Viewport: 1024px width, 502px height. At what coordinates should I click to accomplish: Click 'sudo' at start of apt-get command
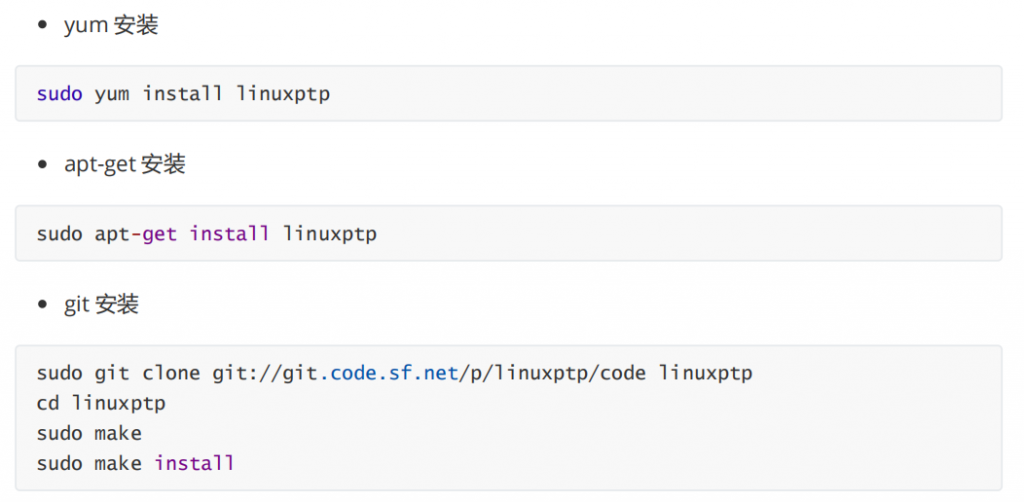(60, 234)
